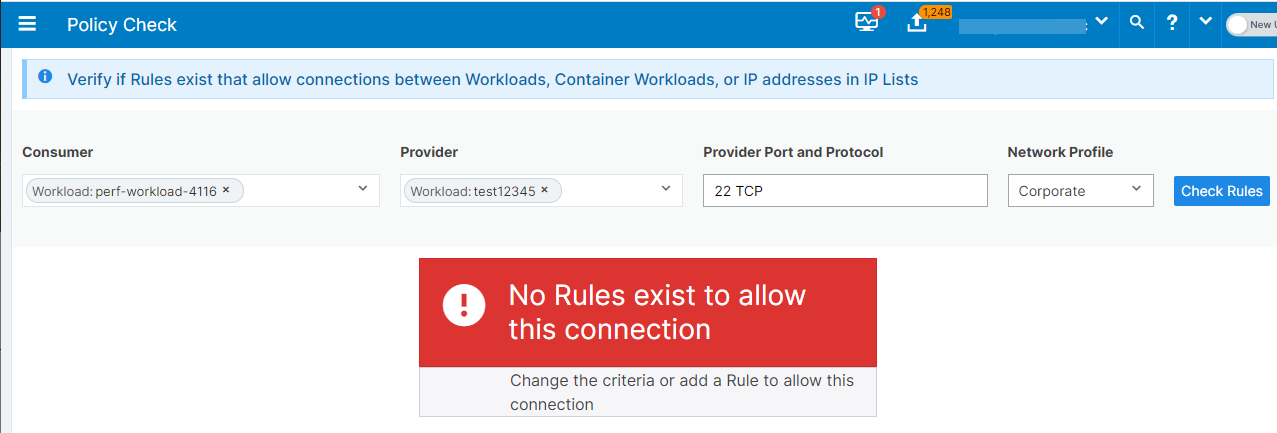This screenshot has width=1277, height=433.
Task: Open the help question mark icon
Action: coord(1172,23)
